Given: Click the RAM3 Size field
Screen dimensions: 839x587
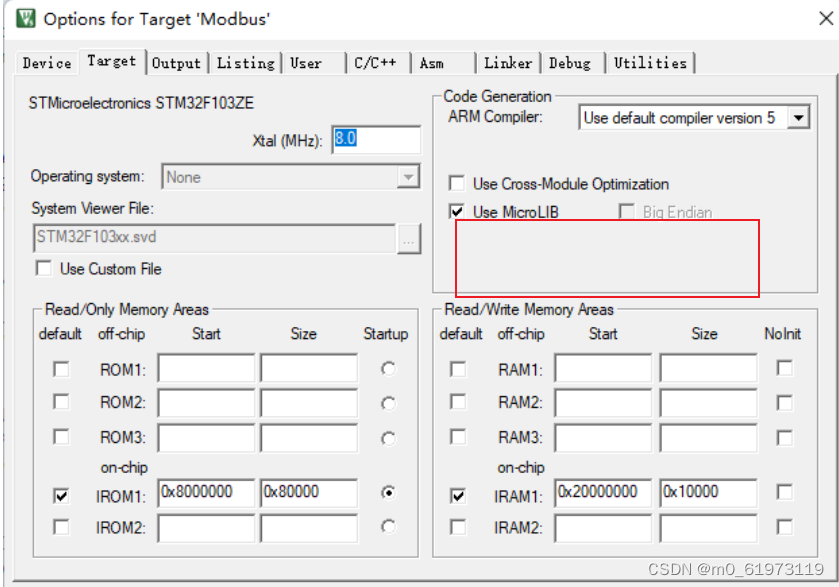Looking at the screenshot, I should pyautogui.click(x=708, y=438).
